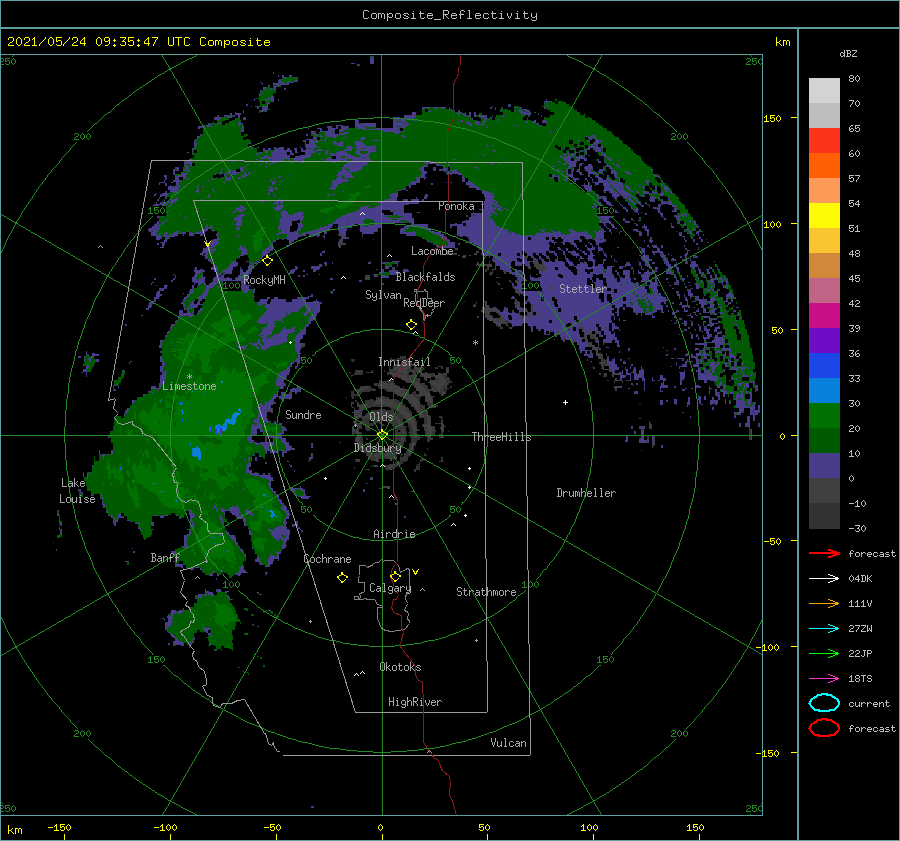Screen dimensions: 900x841
Task: Select the 80 dBZ light gray swatch
Action: point(824,90)
